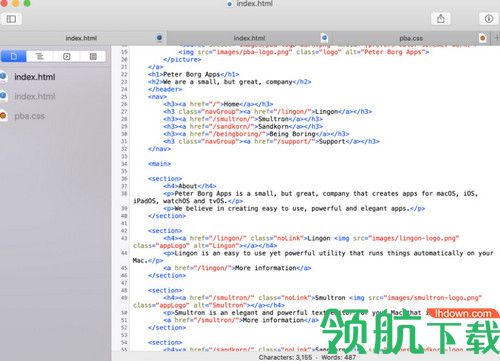
Task: Click the orange icon on pba.css tab
Action: coord(482,38)
